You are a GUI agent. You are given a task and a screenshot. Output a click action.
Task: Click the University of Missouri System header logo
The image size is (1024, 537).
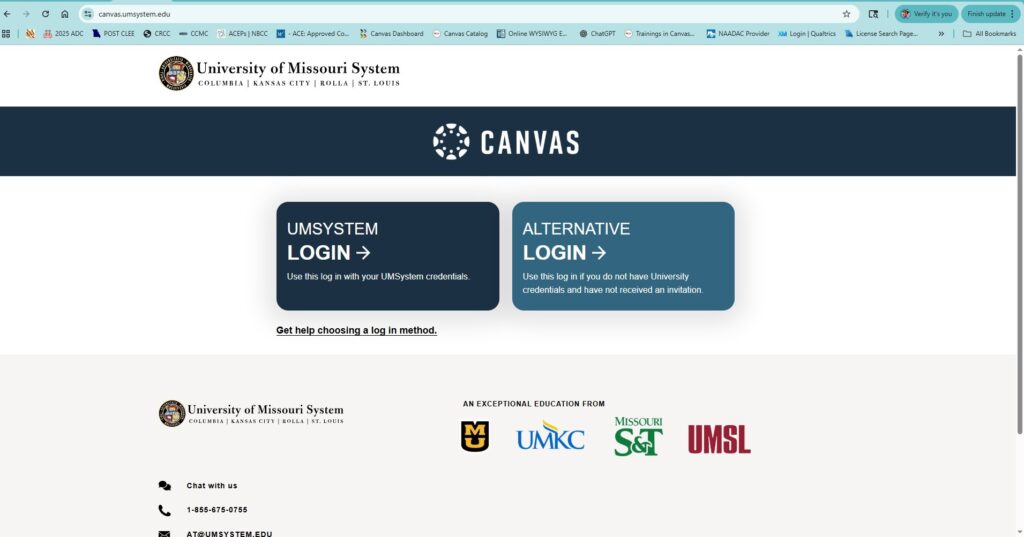coord(279,74)
